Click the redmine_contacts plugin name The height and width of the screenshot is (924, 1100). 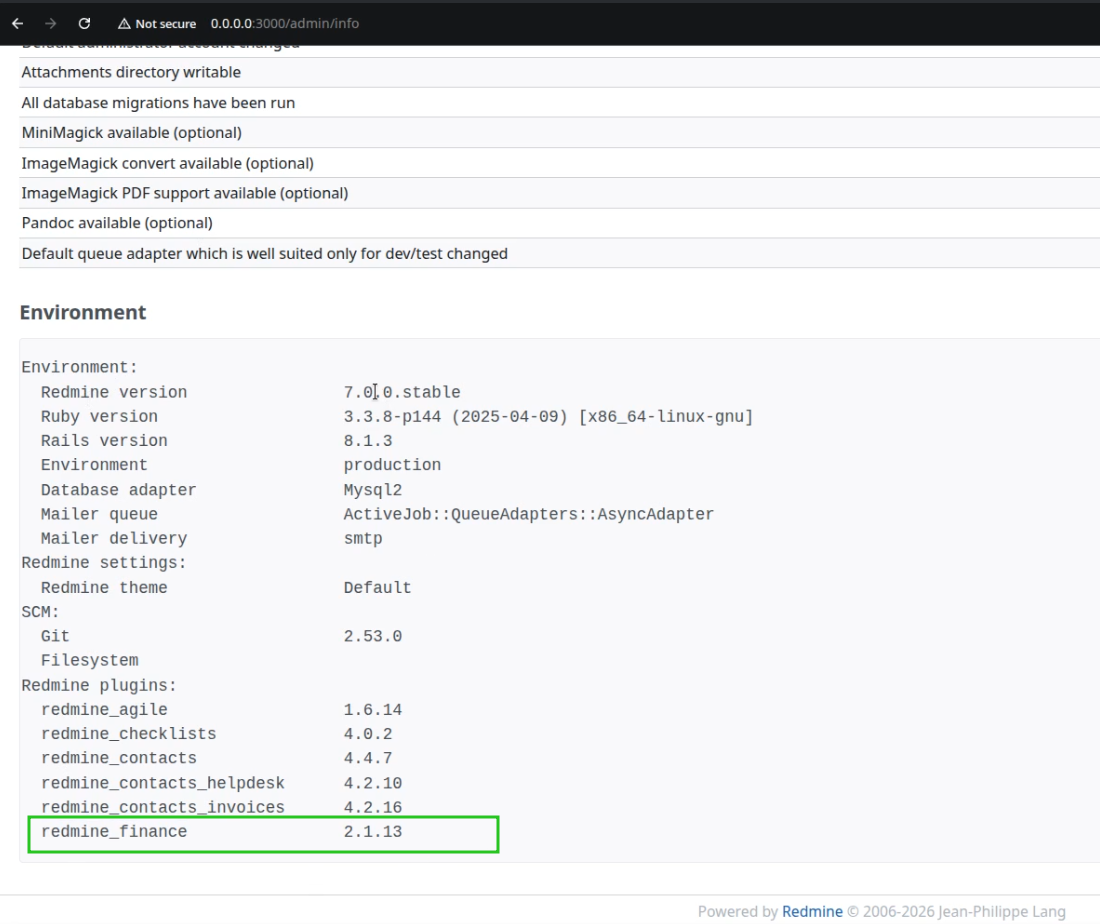tap(119, 758)
